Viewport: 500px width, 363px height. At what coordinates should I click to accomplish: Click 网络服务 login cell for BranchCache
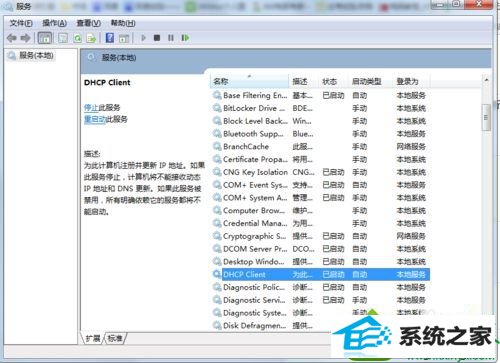pyautogui.click(x=411, y=147)
